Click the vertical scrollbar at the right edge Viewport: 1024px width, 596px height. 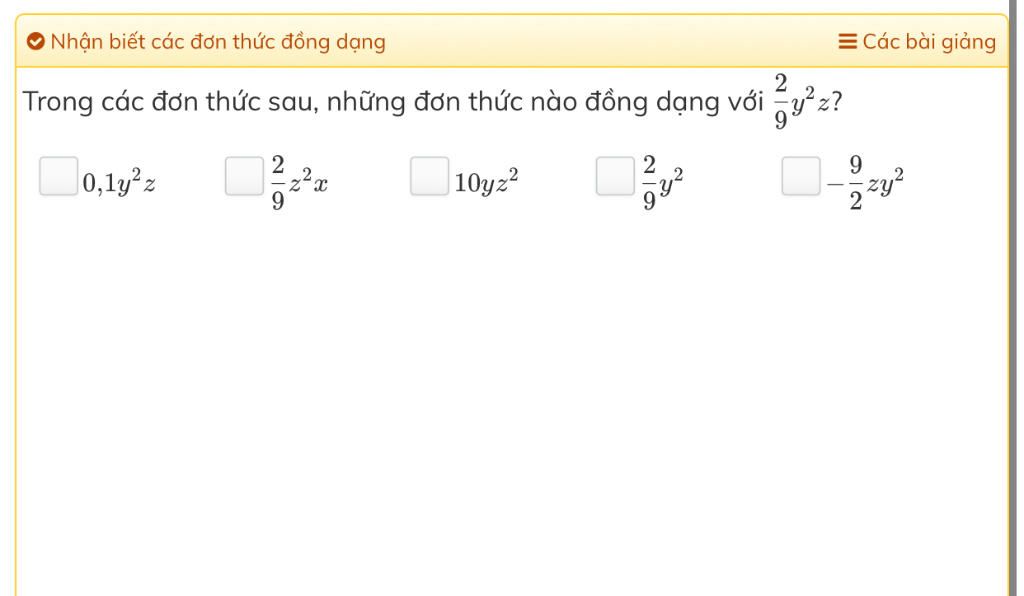point(1016,298)
